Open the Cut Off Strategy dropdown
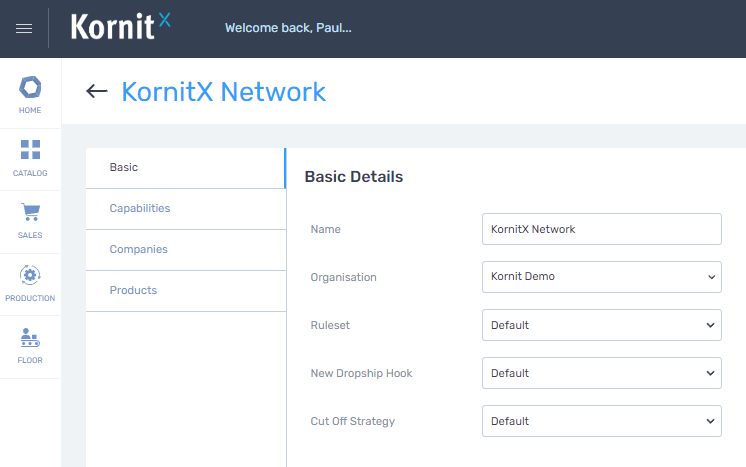Image resolution: width=746 pixels, height=467 pixels. (601, 421)
